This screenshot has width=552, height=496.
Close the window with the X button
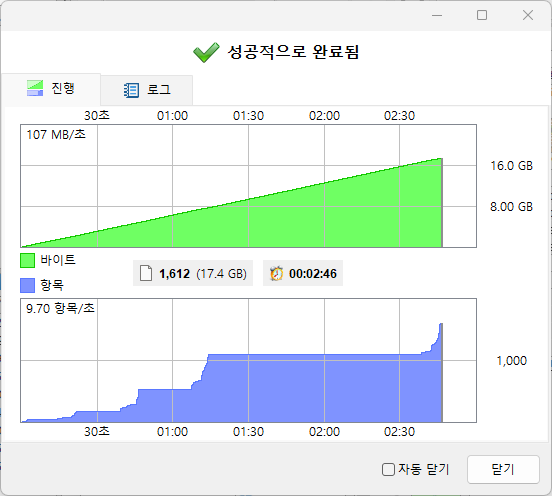click(528, 15)
